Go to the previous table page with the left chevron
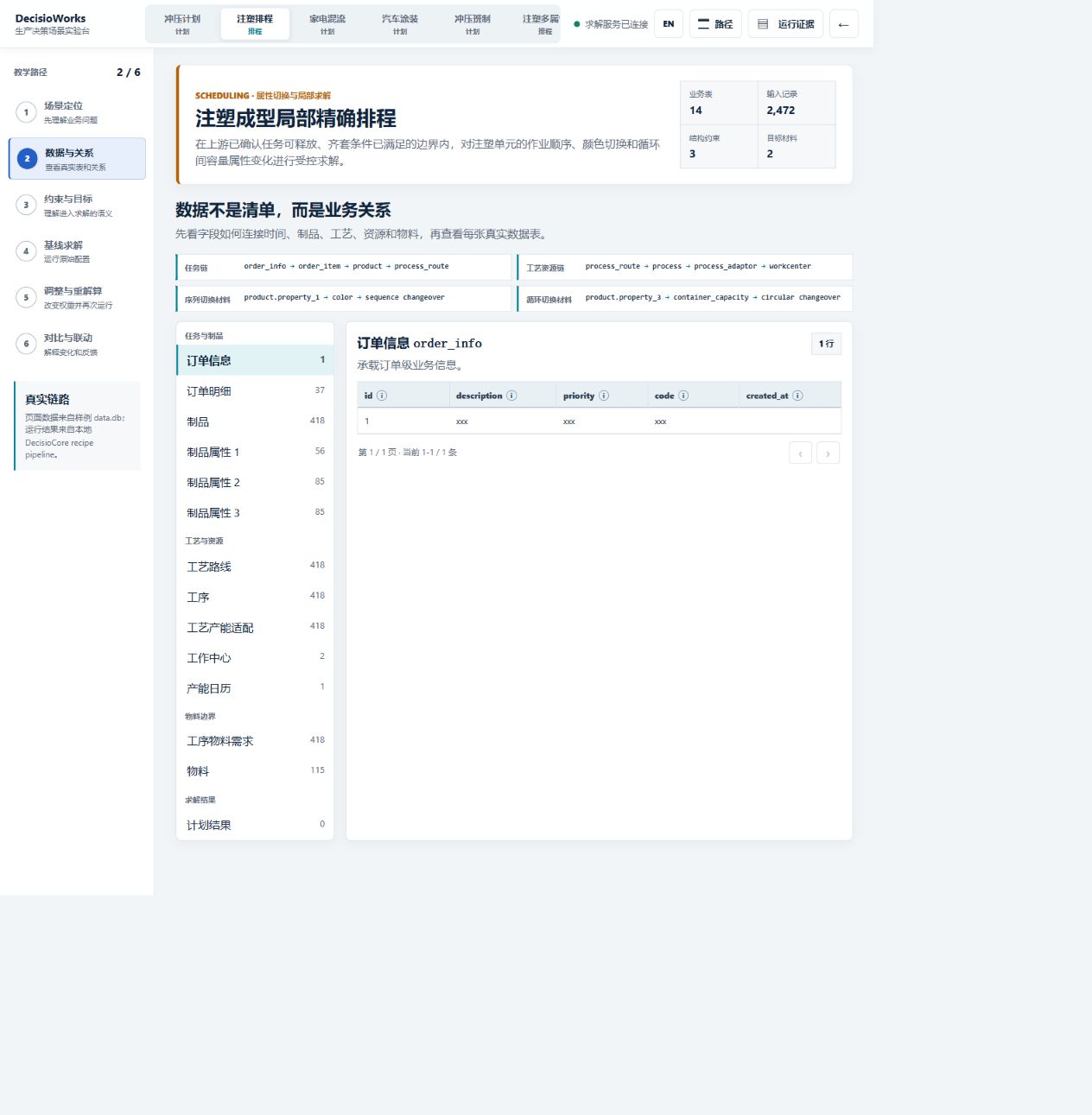This screenshot has width=1092, height=1115. click(x=800, y=453)
